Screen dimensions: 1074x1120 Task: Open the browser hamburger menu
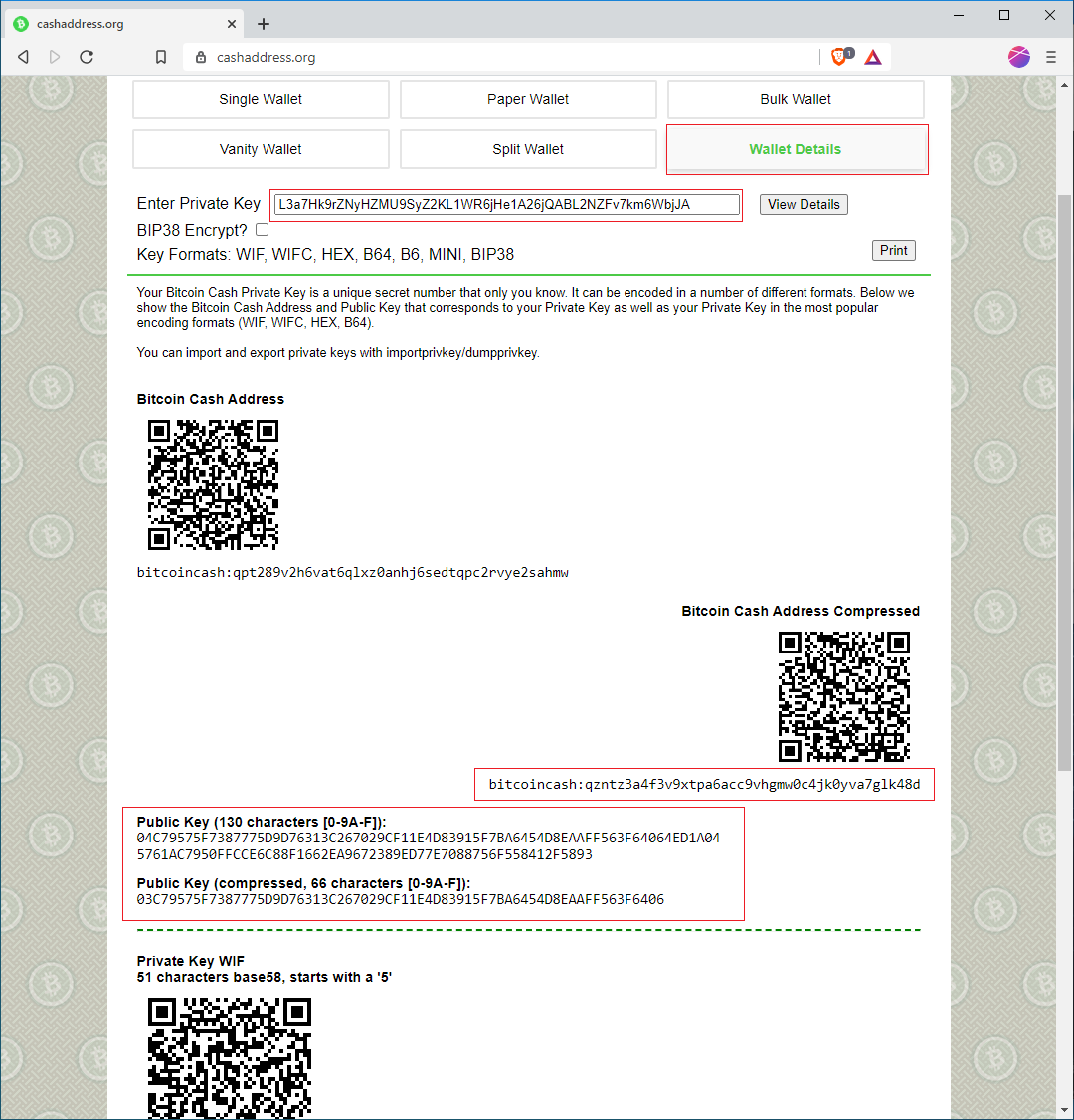(x=1050, y=57)
